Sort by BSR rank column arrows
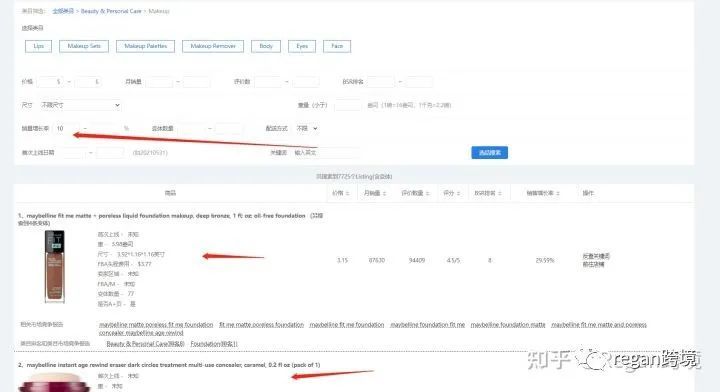Screen dimensions: 720x392 [x=500, y=194]
